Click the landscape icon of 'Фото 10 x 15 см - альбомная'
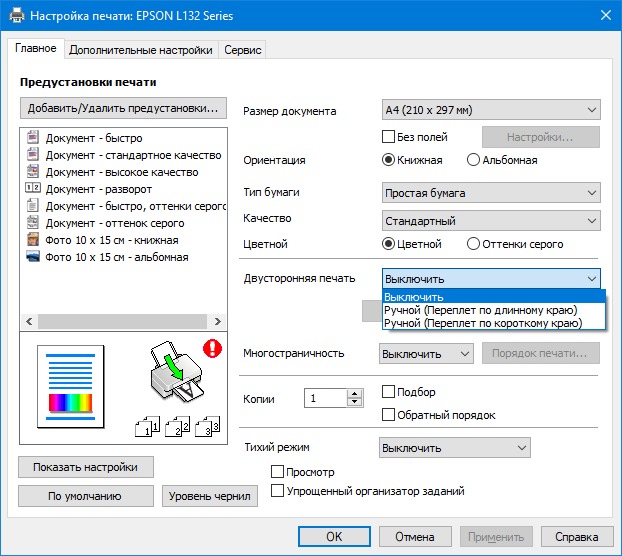The width and height of the screenshot is (622, 556). [33, 257]
